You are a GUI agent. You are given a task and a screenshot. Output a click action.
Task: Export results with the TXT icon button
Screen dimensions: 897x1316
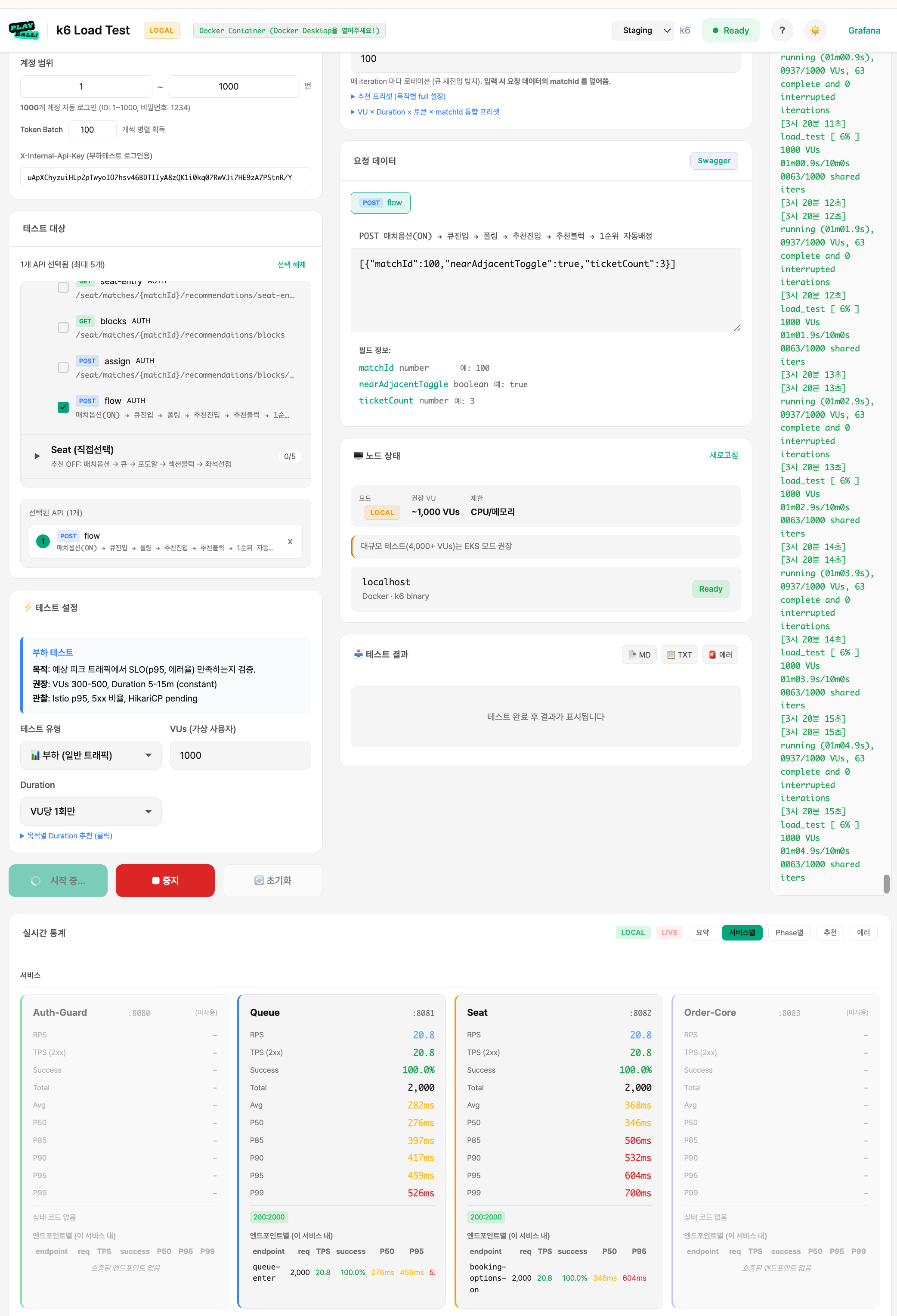pyautogui.click(x=679, y=655)
